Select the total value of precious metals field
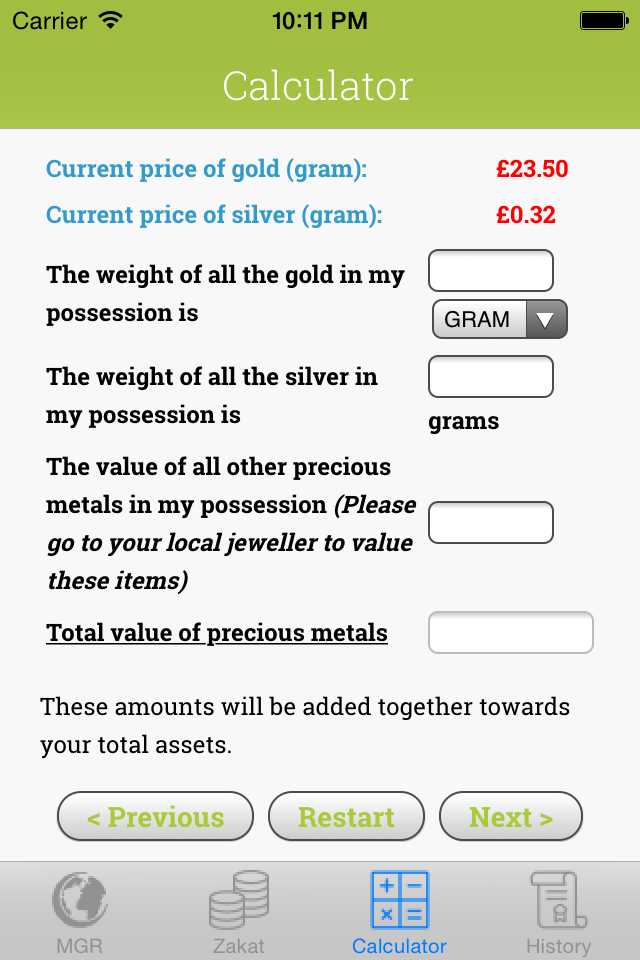Screen dimensions: 640x960 (x=510, y=633)
